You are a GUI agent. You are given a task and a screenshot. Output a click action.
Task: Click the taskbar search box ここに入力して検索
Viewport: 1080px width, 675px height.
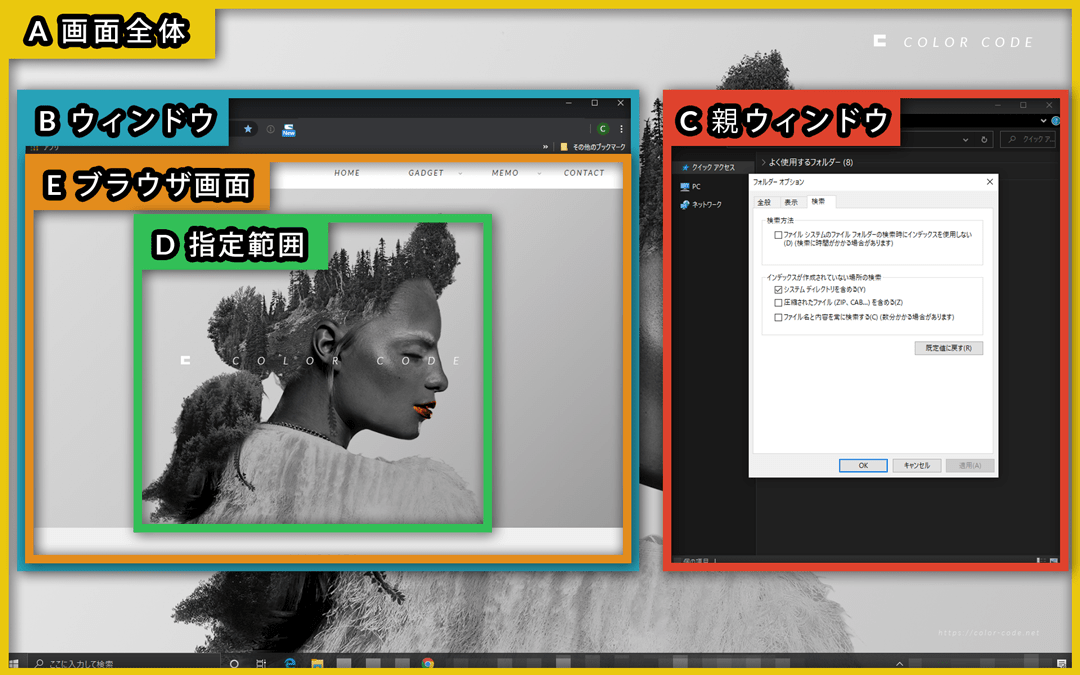(123, 663)
